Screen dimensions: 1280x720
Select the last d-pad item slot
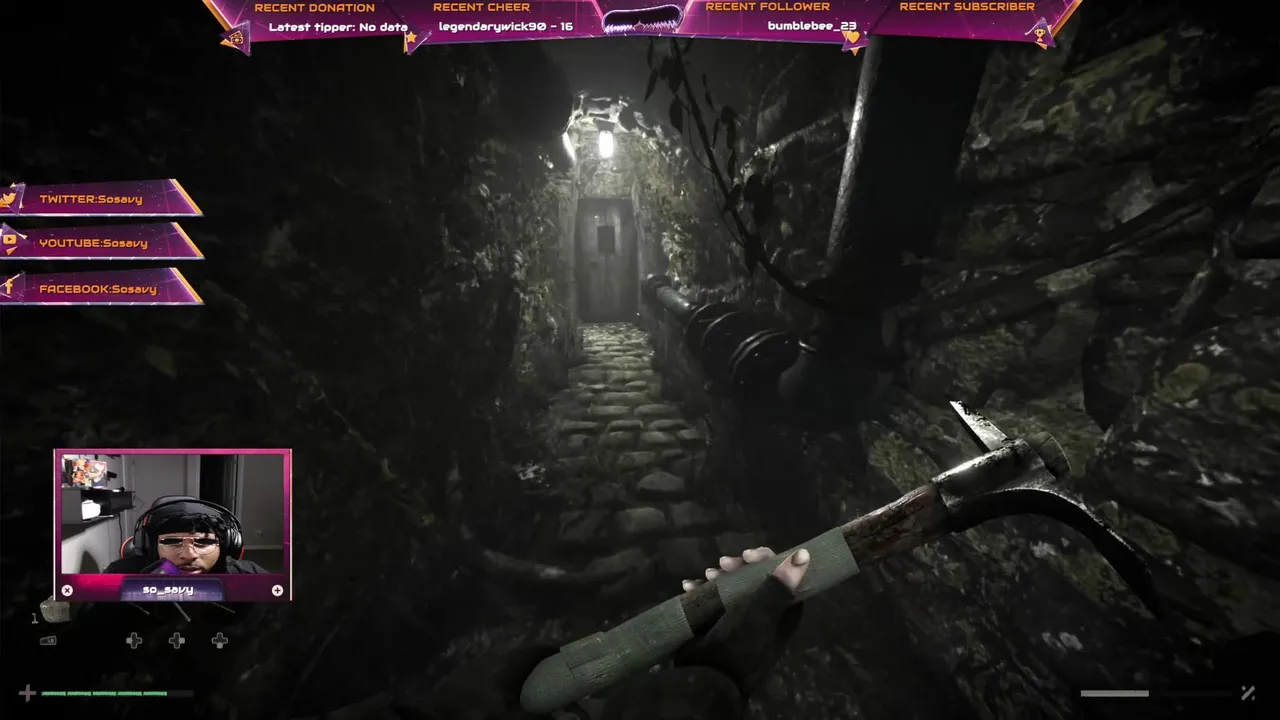pyautogui.click(x=220, y=640)
